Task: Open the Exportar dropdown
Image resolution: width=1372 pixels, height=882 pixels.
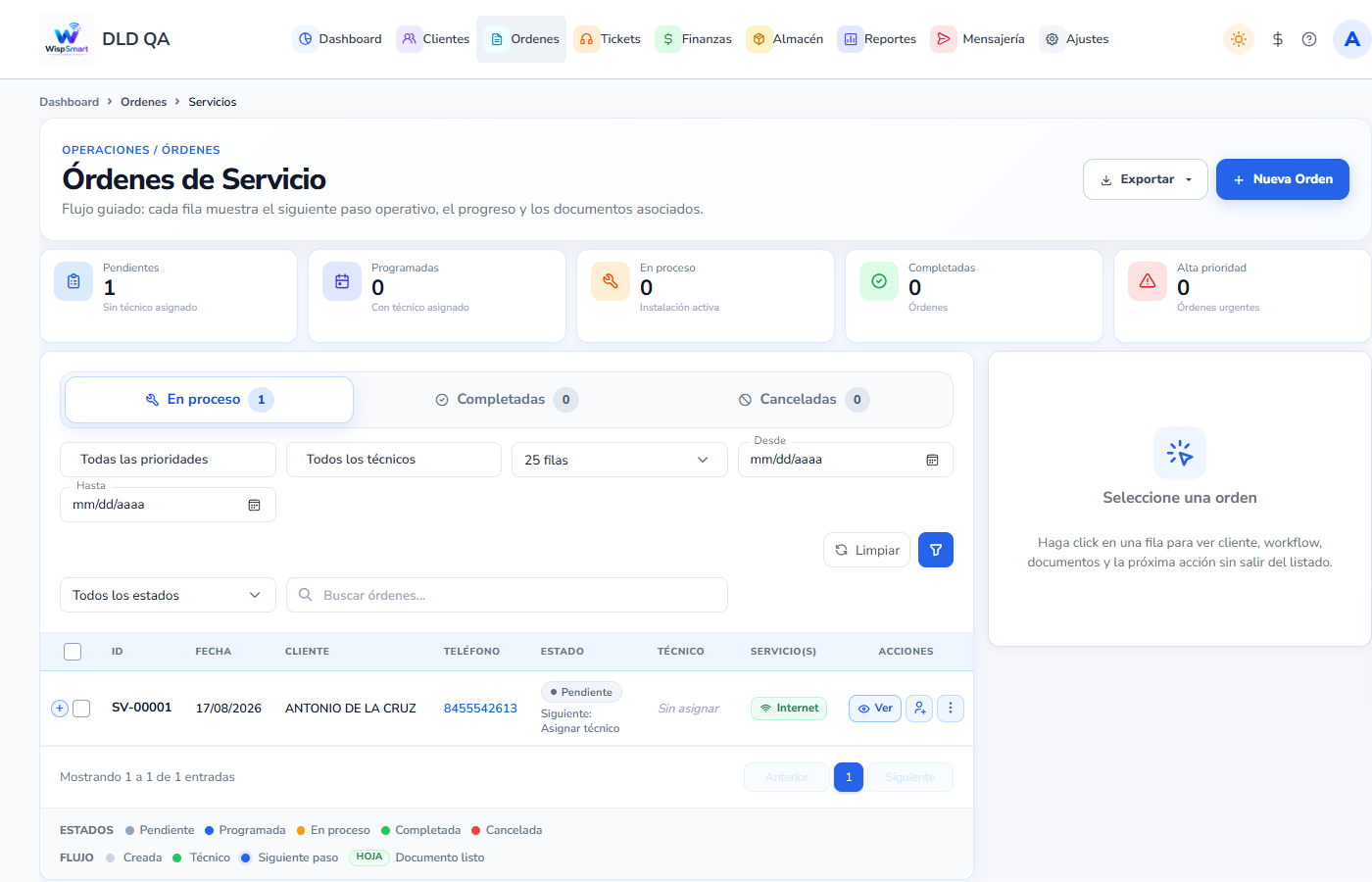Action: click(x=1146, y=179)
